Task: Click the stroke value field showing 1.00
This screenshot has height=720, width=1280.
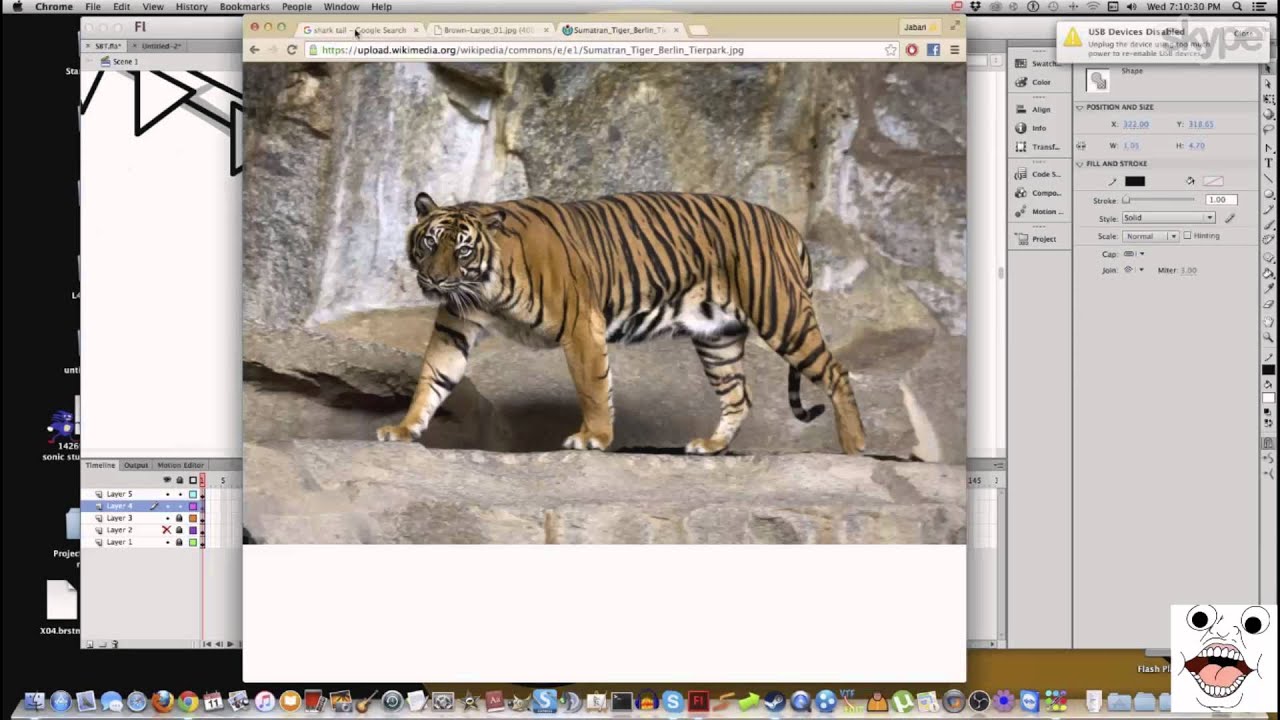Action: pos(1220,200)
